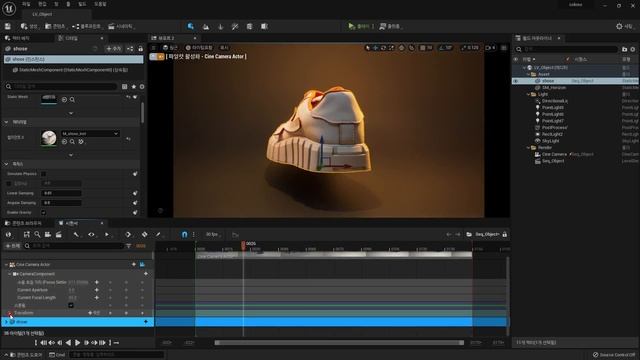Open the Platforms menu icon
Viewport: 640px width, 360px height.
click(x=382, y=26)
